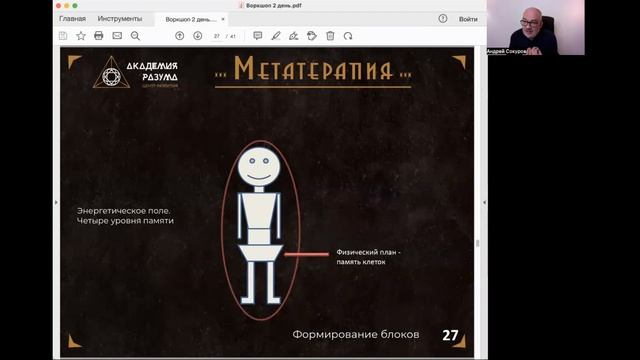
Task: Select the highlighter pen tool
Action: (x=276, y=36)
